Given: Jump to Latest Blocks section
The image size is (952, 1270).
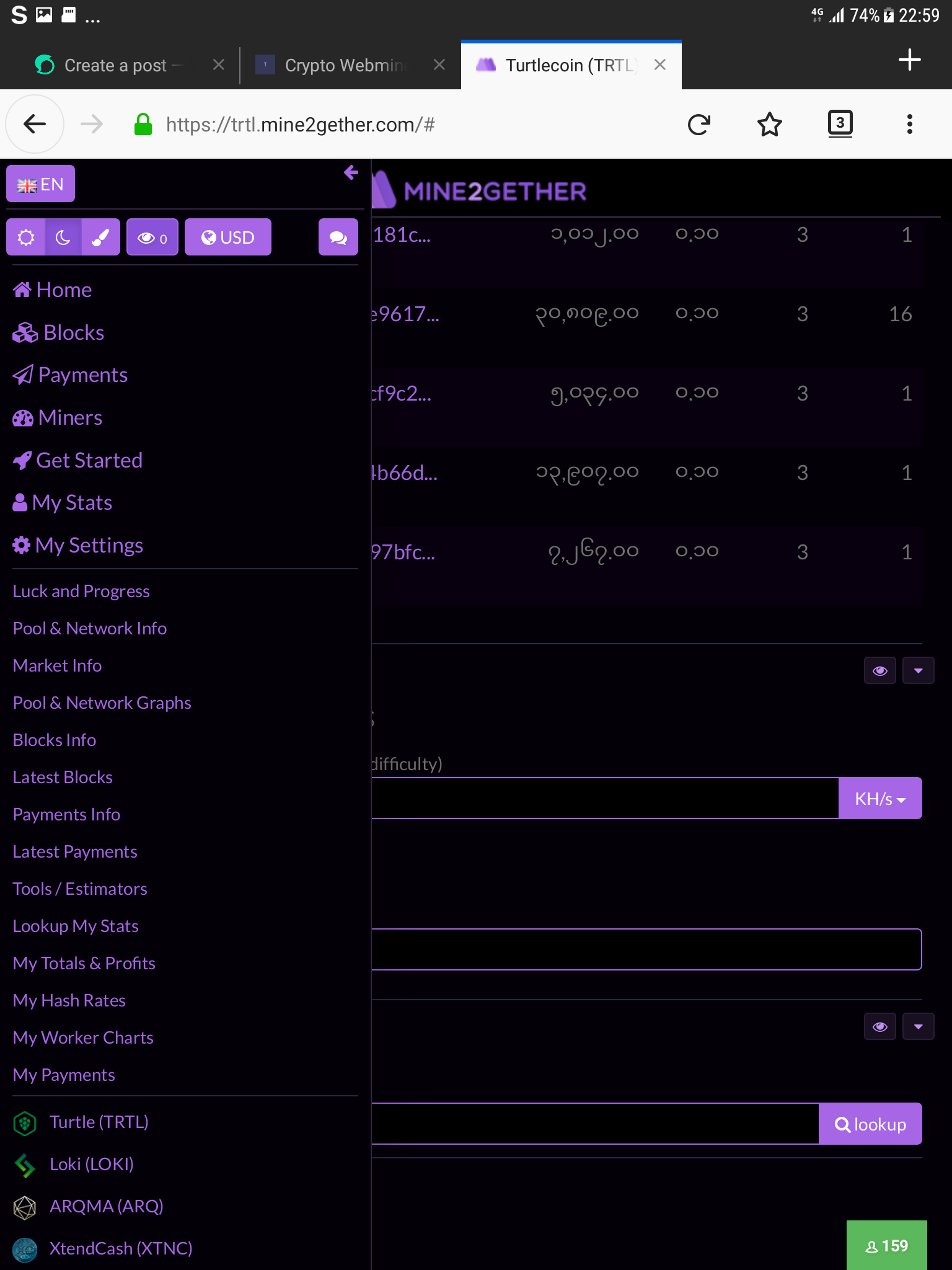Looking at the screenshot, I should tap(63, 777).
